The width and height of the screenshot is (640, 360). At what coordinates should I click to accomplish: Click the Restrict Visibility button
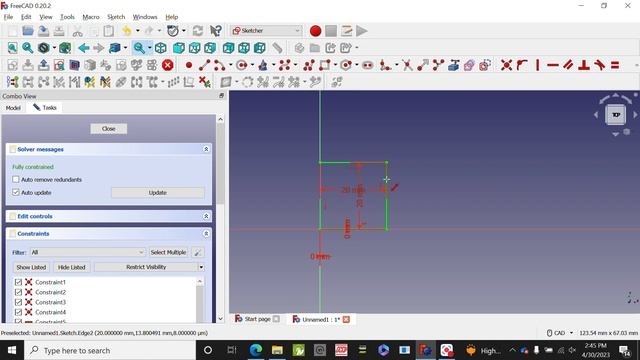(146, 267)
